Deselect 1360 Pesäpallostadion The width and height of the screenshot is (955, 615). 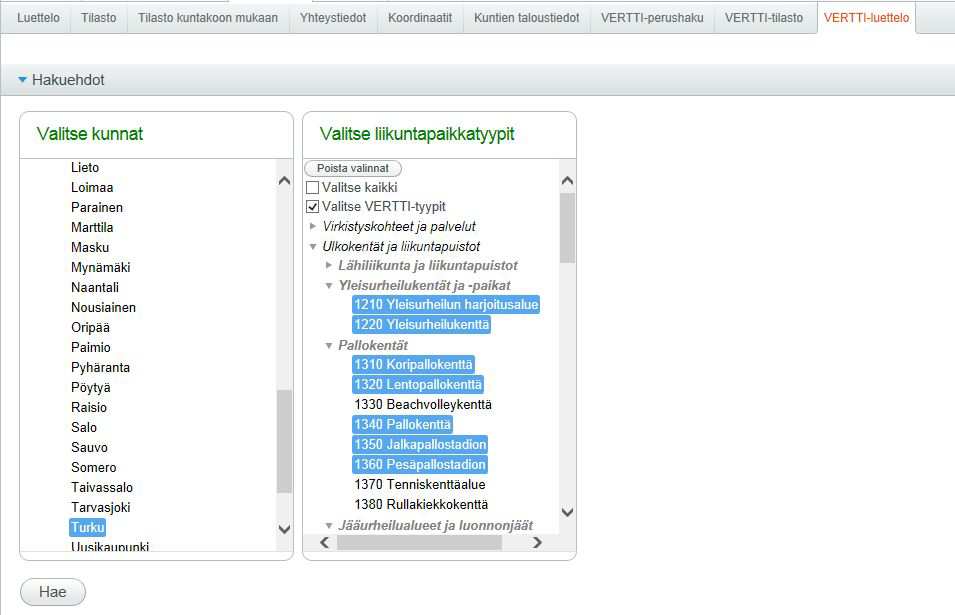(420, 465)
